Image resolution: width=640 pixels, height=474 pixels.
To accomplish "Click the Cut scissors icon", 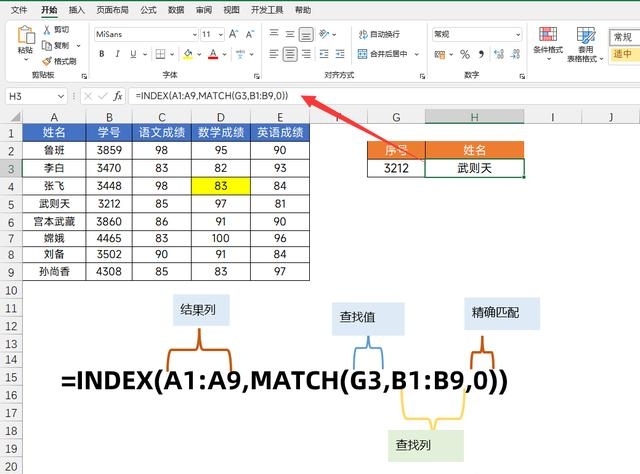I will coord(47,29).
